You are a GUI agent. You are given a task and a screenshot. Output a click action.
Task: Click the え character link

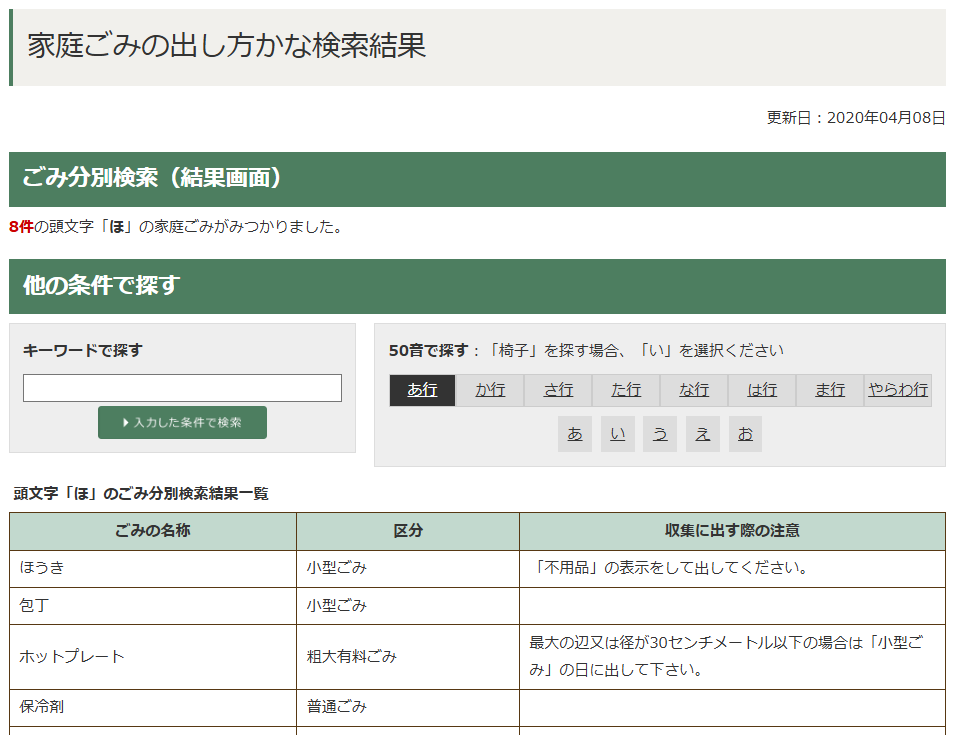point(703,434)
